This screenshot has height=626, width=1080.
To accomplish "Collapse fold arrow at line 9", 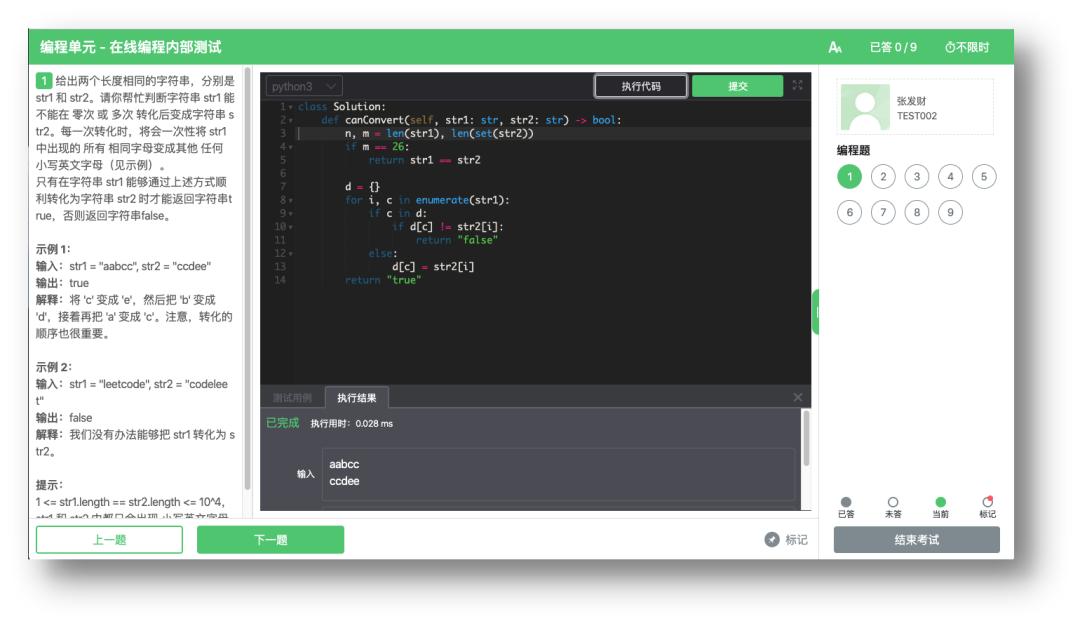I will pos(291,214).
